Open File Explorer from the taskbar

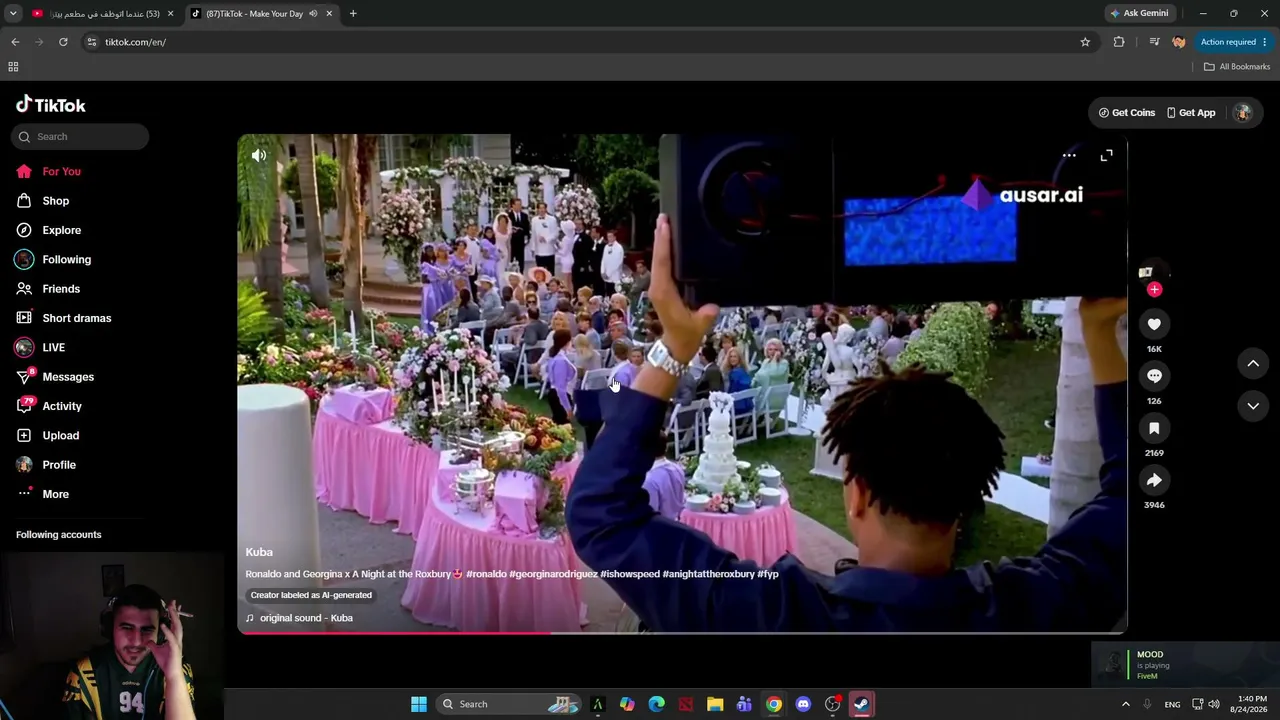(x=715, y=704)
